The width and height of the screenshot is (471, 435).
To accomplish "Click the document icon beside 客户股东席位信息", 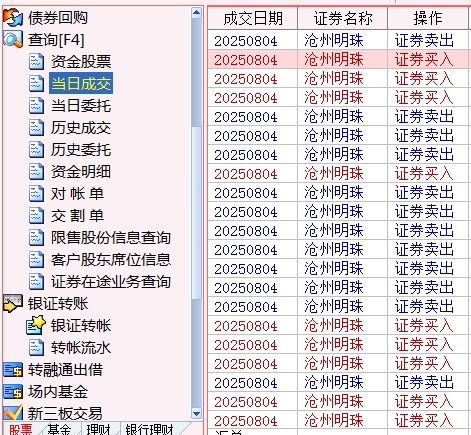I will 36,259.
